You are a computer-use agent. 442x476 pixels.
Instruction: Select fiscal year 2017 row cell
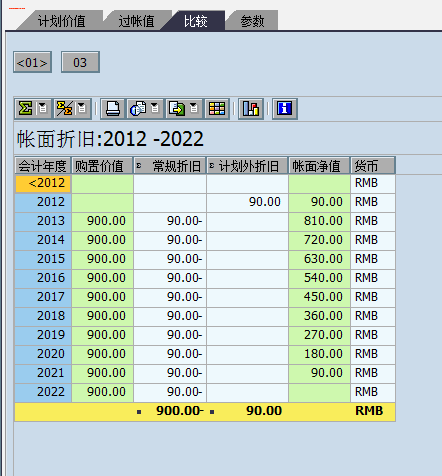click(43, 297)
